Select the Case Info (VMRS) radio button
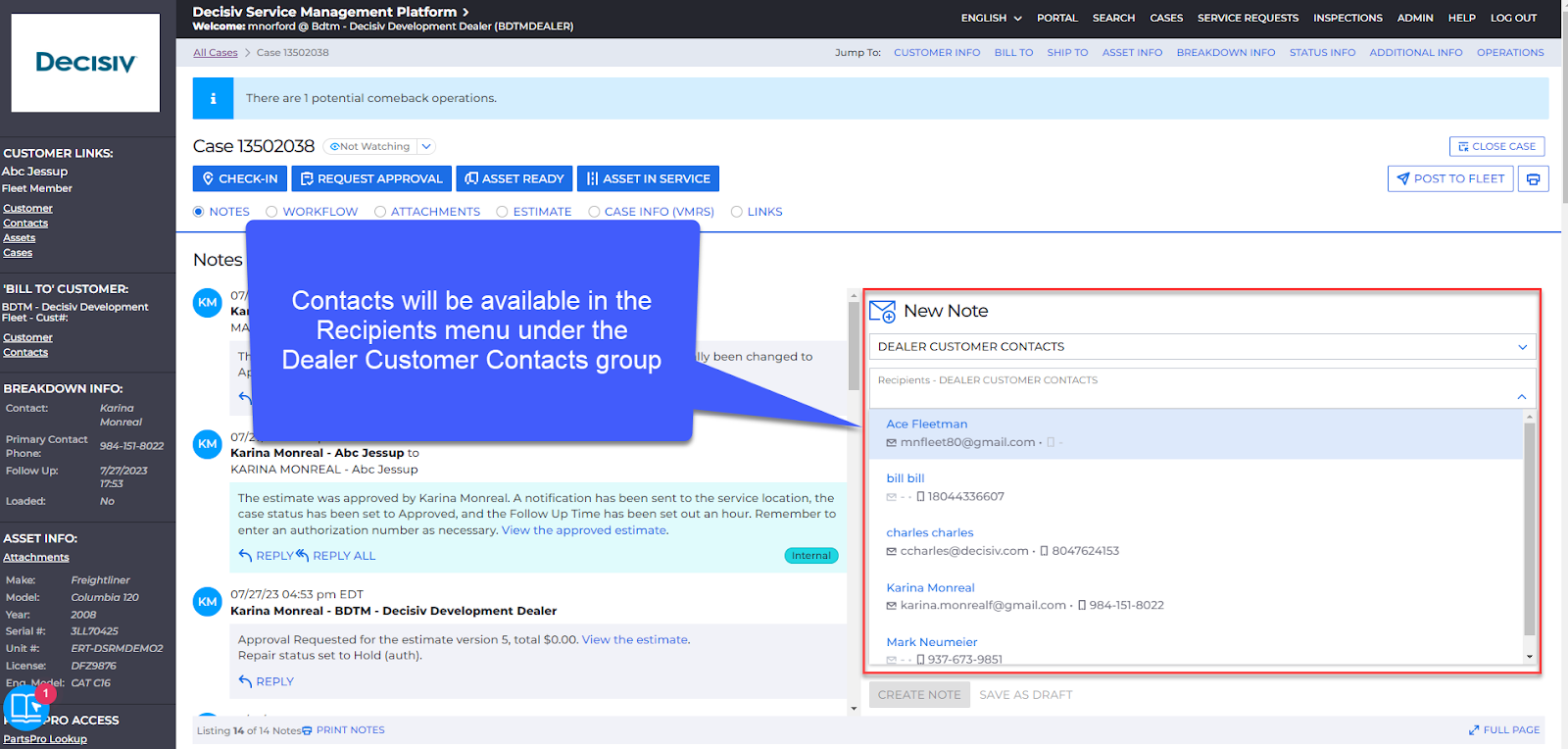 [594, 212]
